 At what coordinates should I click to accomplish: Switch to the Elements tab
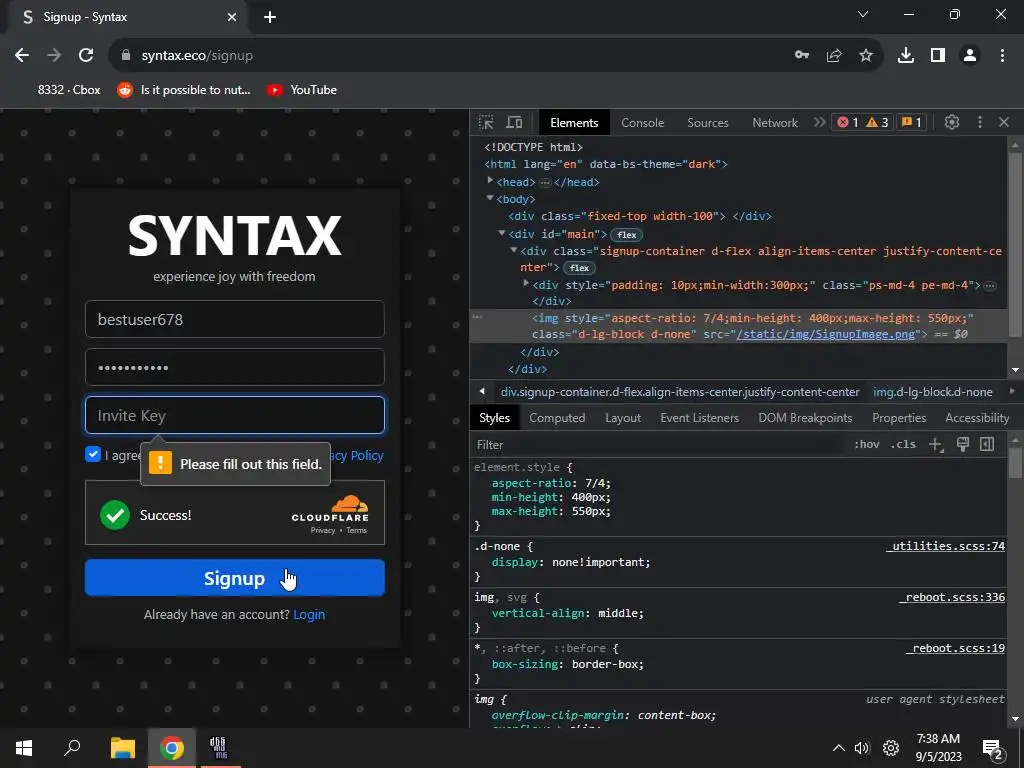[574, 123]
